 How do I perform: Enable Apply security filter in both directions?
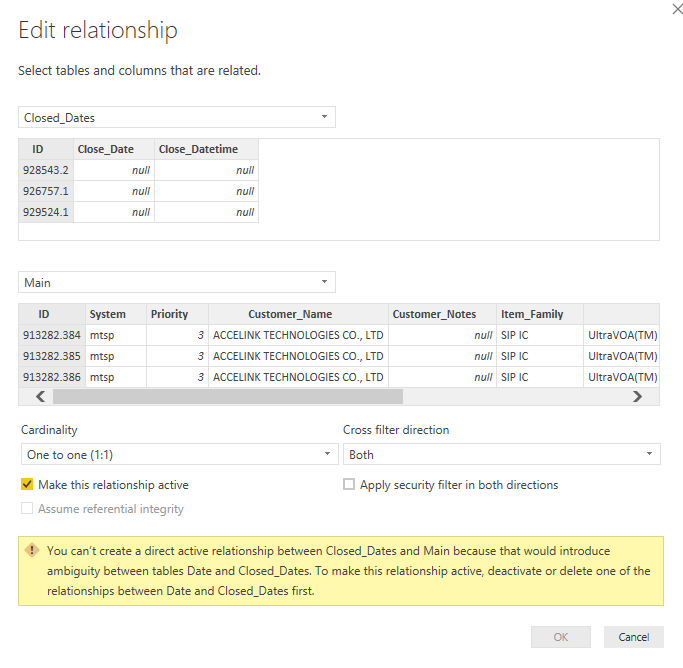[x=349, y=484]
